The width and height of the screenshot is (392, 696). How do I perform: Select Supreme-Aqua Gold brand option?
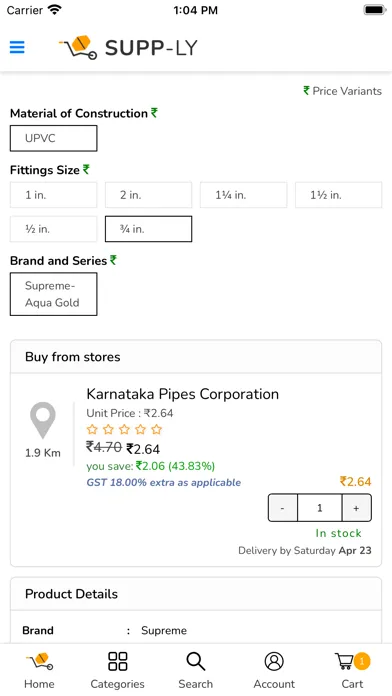[53, 294]
